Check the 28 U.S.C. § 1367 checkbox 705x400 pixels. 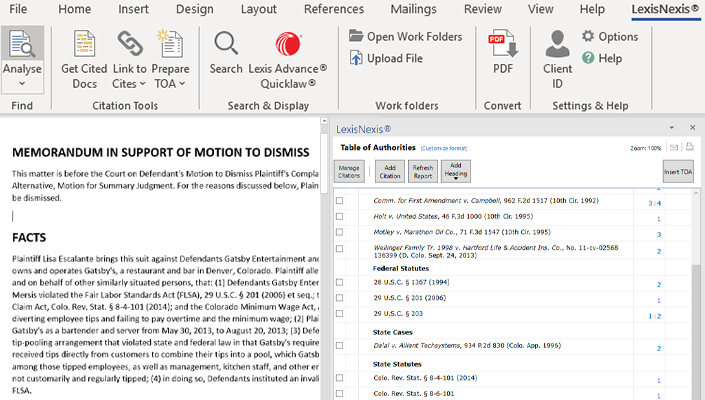339,282
